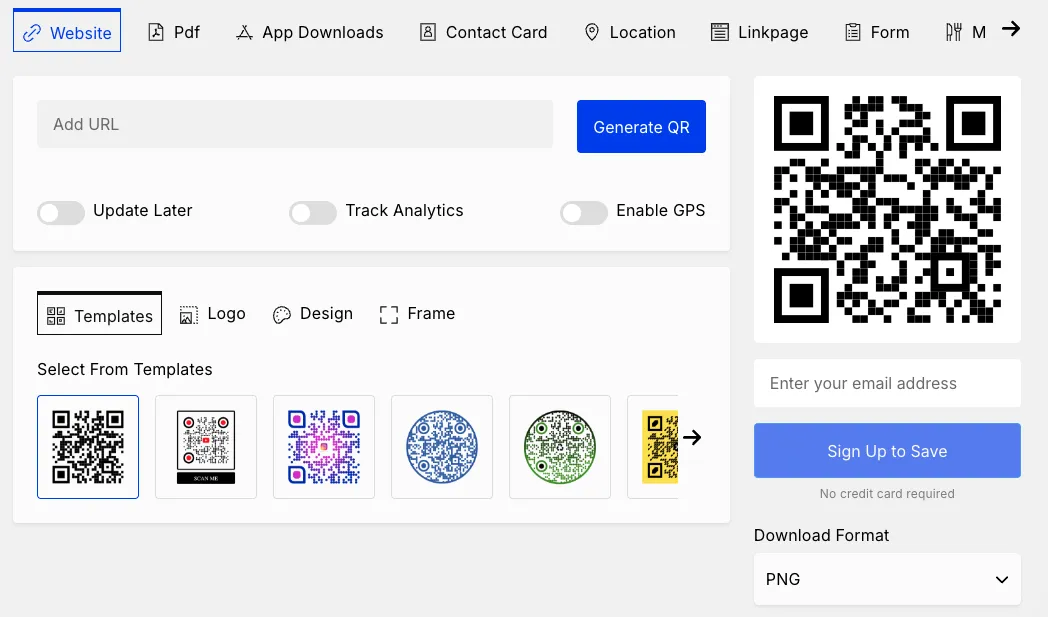Select the purple gradient QR template
The height and width of the screenshot is (617, 1048).
point(324,446)
